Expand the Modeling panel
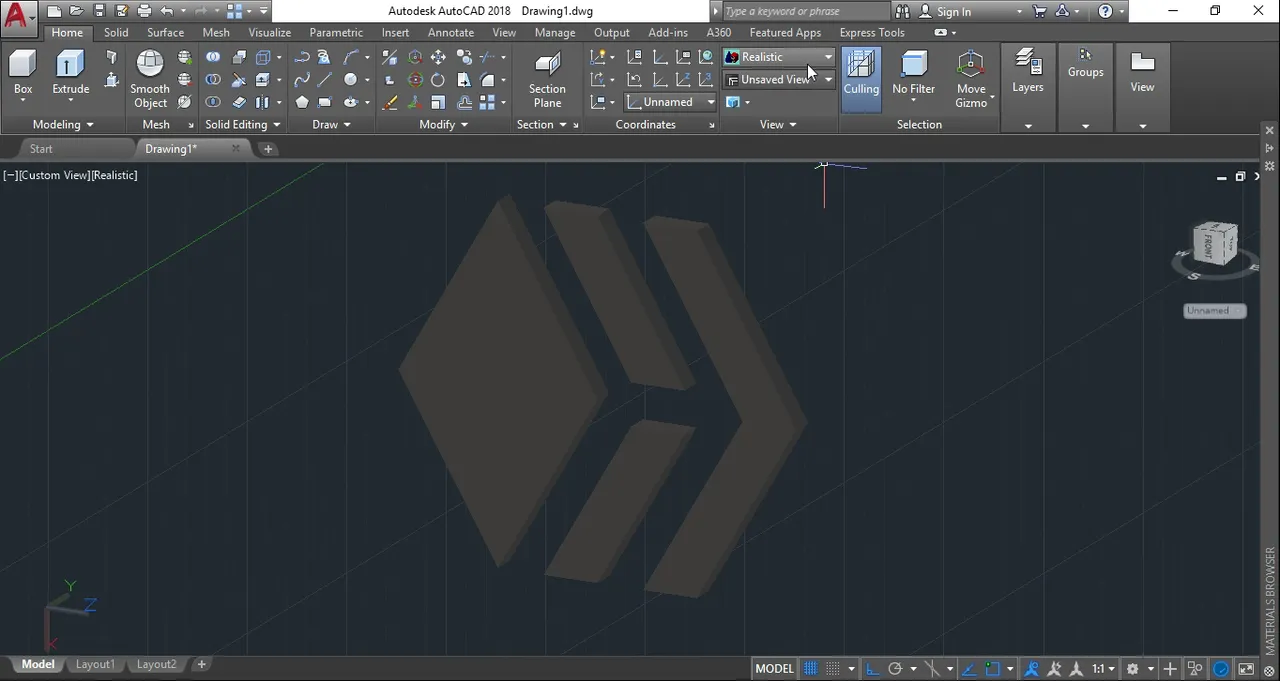The height and width of the screenshot is (681, 1280). (x=63, y=125)
